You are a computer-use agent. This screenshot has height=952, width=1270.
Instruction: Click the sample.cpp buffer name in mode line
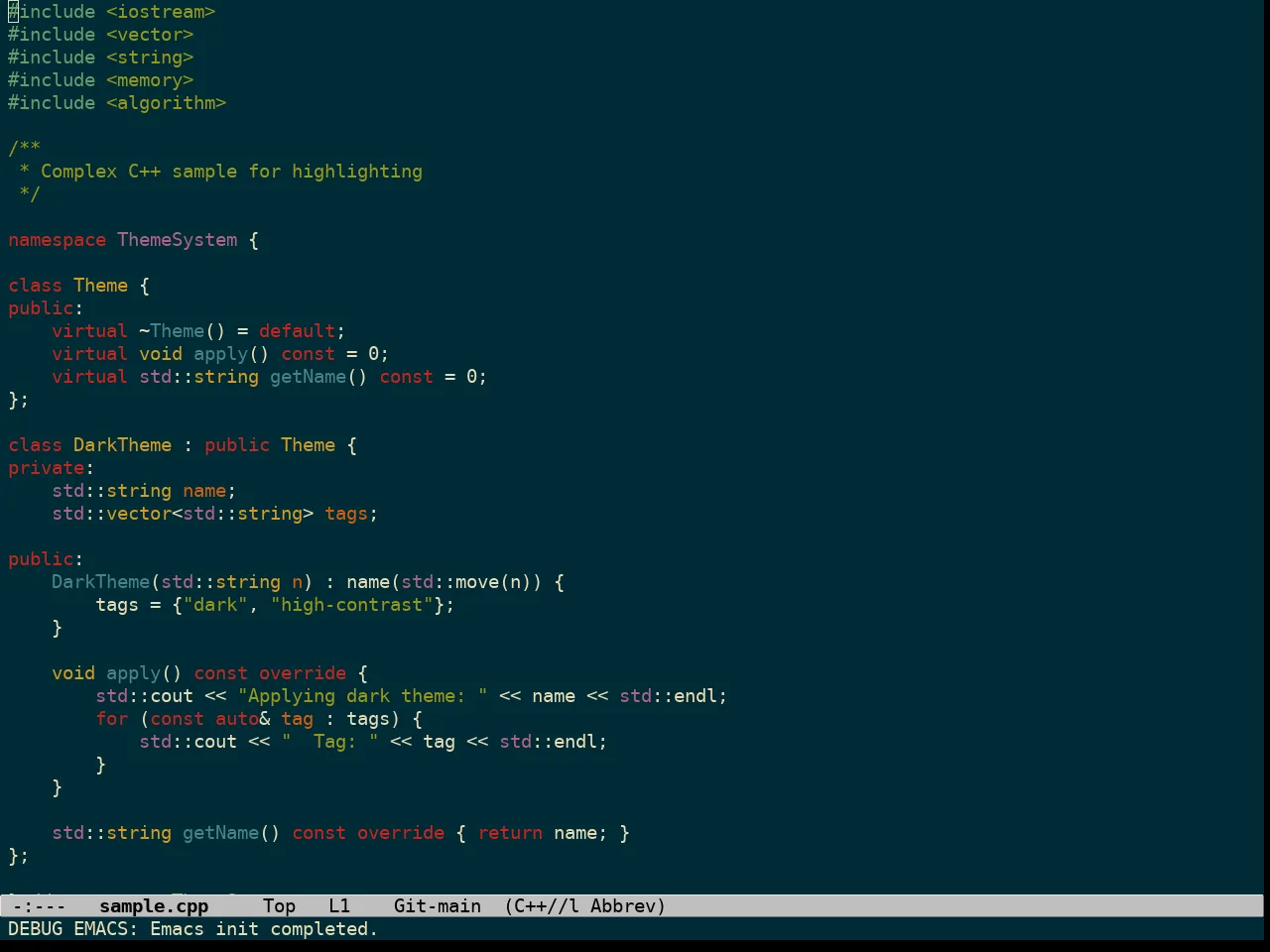point(154,905)
